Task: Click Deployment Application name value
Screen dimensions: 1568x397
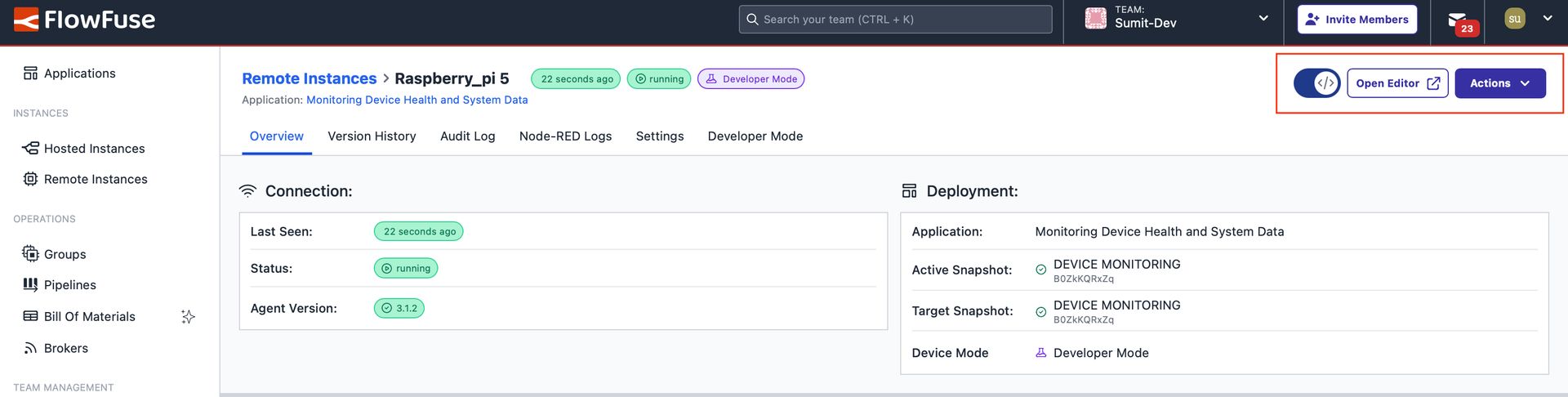Action: click(x=1159, y=231)
